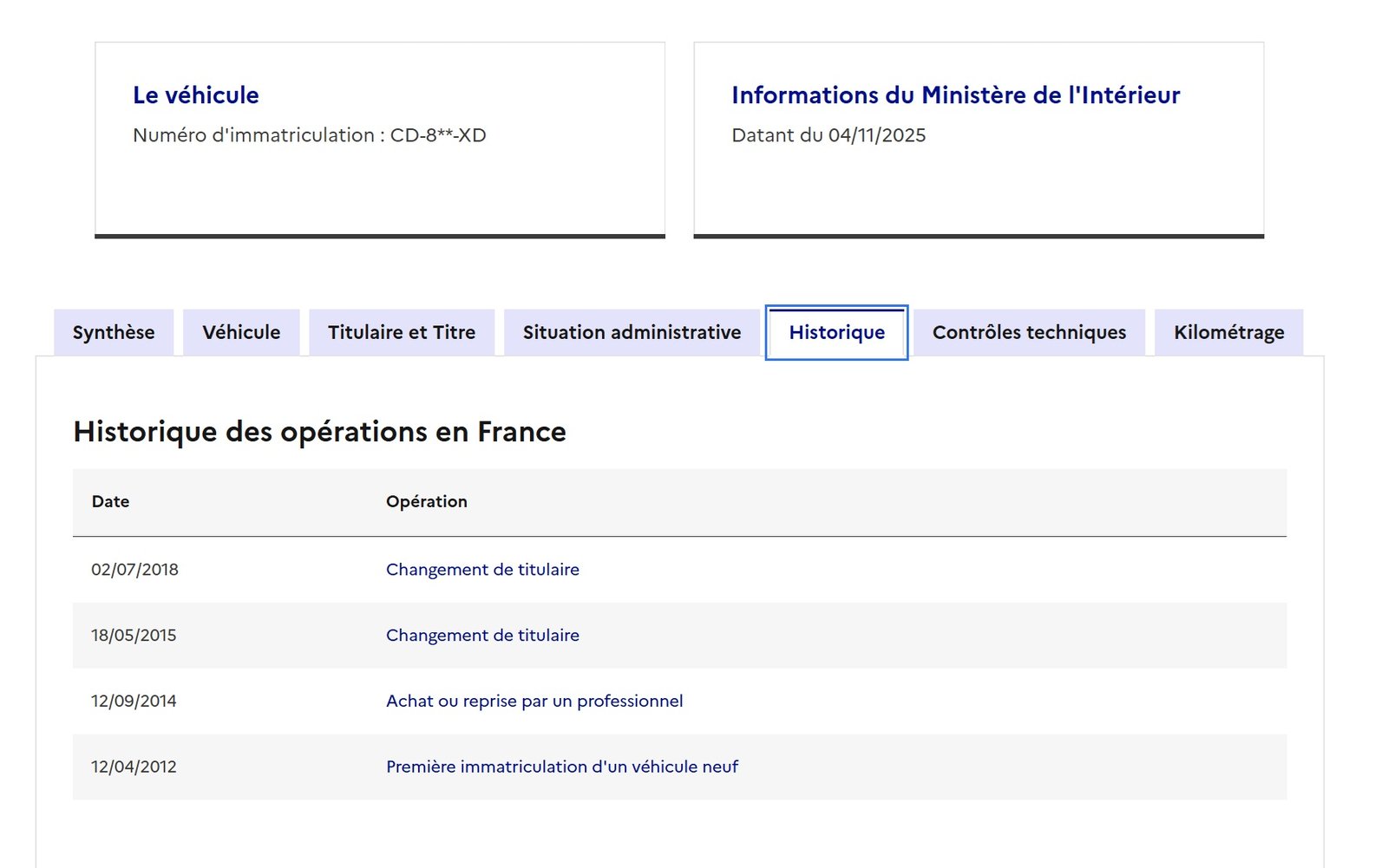
Task: Click the 18/05/2015 Changement de titulaire entry
Action: [x=482, y=636]
